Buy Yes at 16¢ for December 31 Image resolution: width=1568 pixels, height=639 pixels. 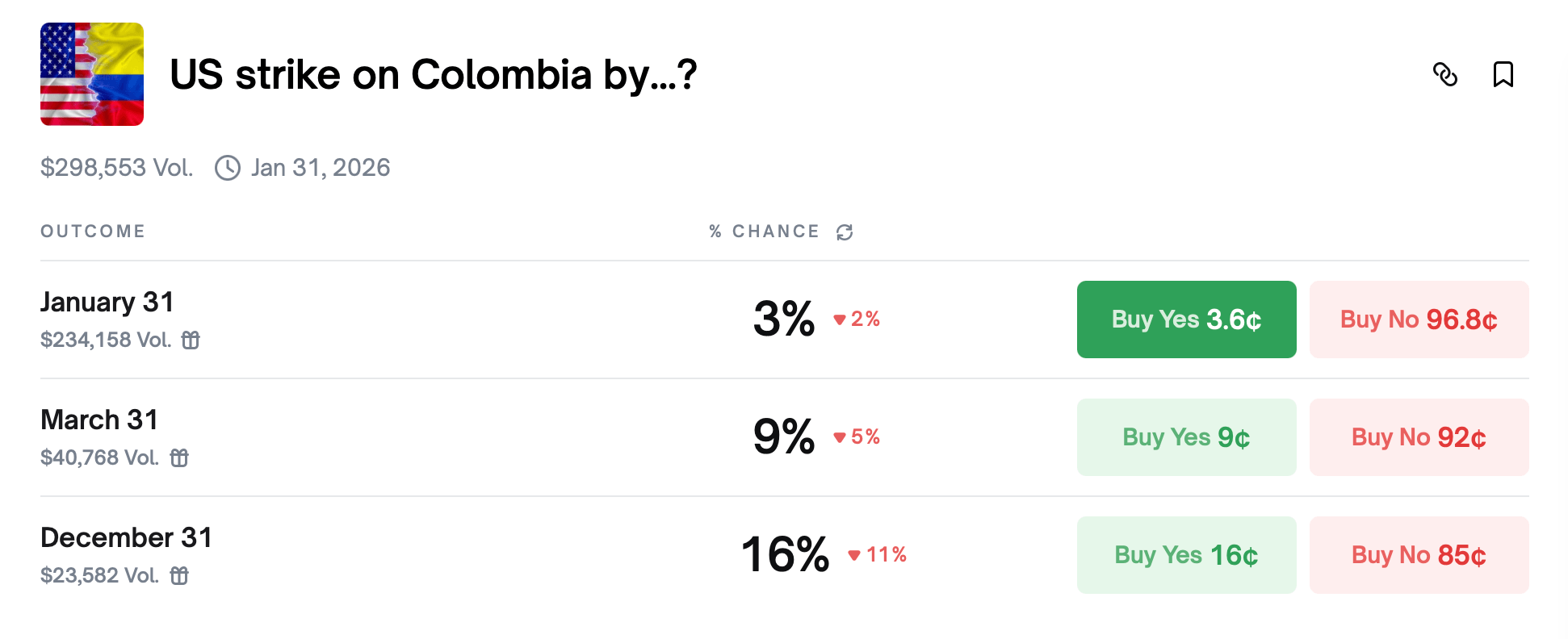(1185, 555)
